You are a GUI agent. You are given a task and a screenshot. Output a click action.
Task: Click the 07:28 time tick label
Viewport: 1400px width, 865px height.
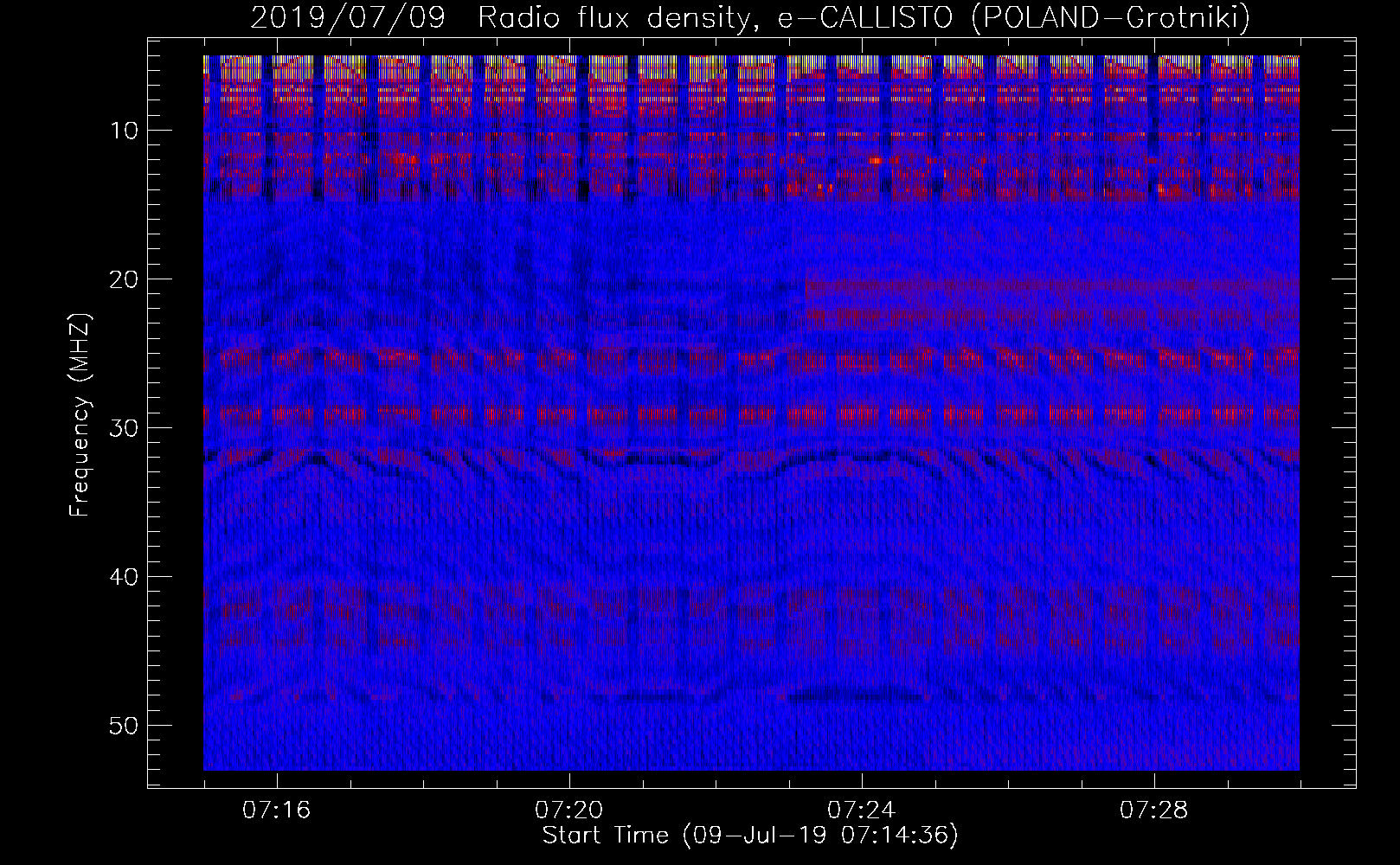[1154, 811]
